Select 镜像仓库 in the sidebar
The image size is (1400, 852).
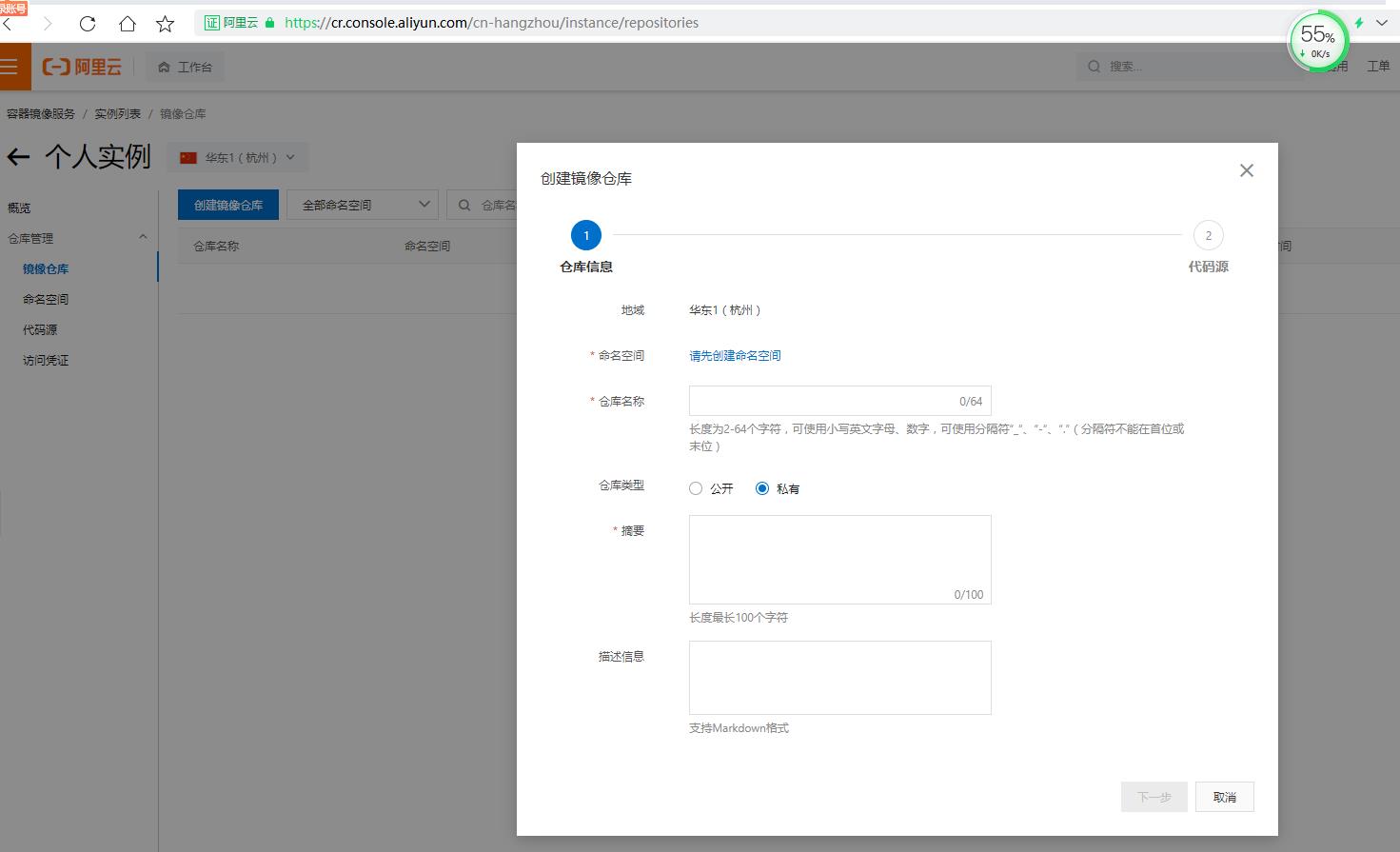tap(46, 268)
